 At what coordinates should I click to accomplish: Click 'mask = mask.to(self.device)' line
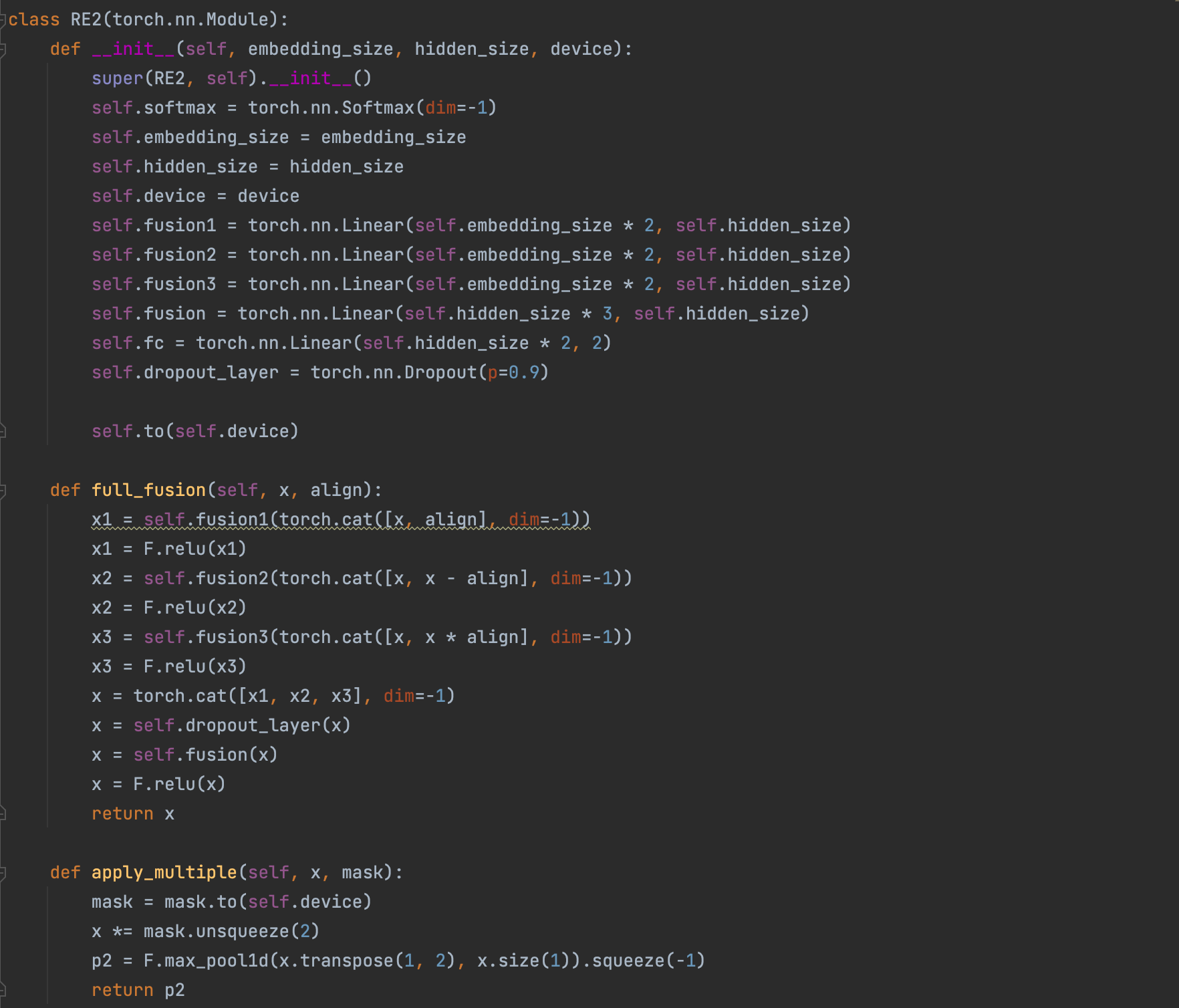pyautogui.click(x=231, y=902)
